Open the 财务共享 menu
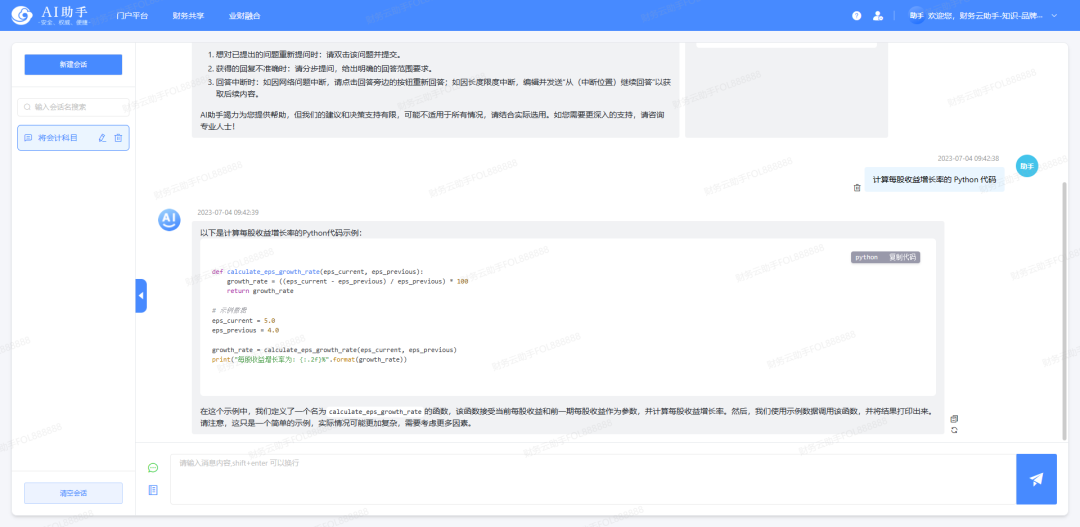The image size is (1080, 527). [x=188, y=15]
